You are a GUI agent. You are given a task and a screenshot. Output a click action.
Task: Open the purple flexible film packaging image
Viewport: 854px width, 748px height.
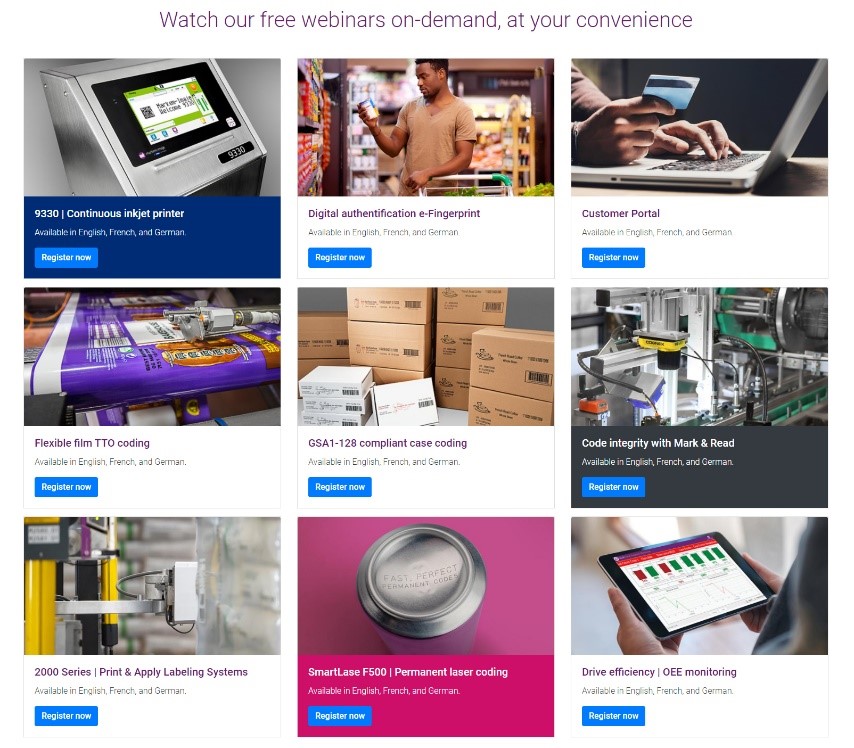pos(152,357)
